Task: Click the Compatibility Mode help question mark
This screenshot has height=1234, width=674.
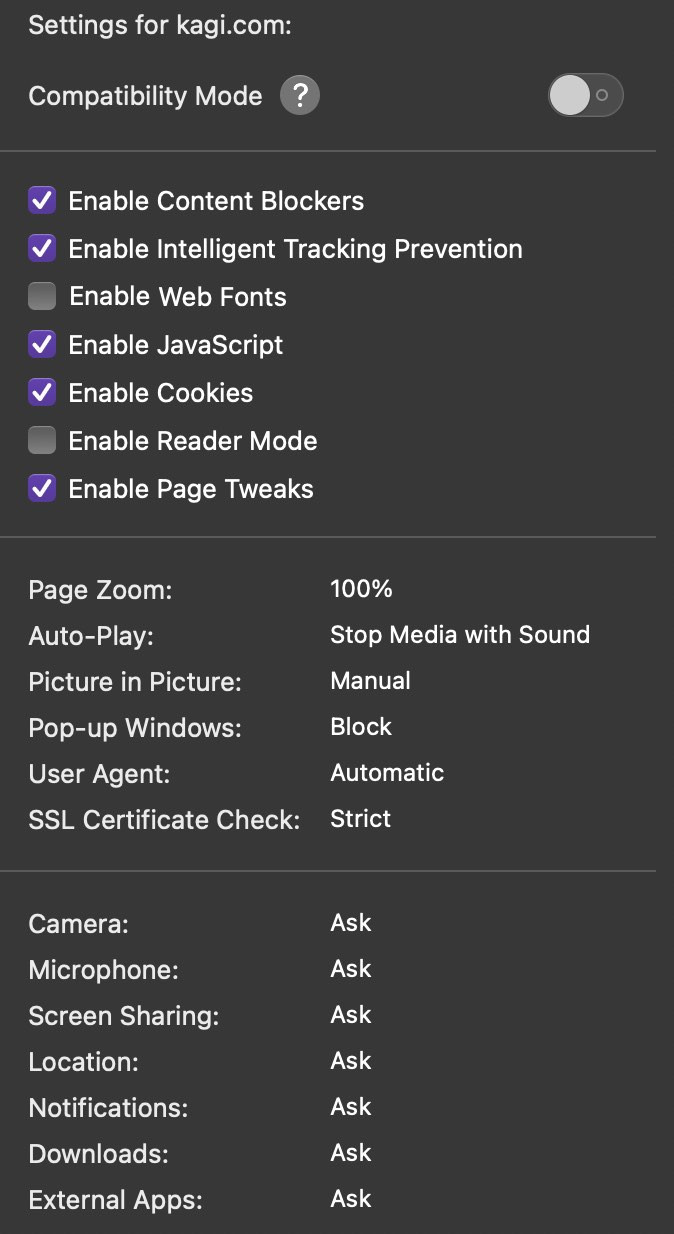Action: click(x=300, y=96)
